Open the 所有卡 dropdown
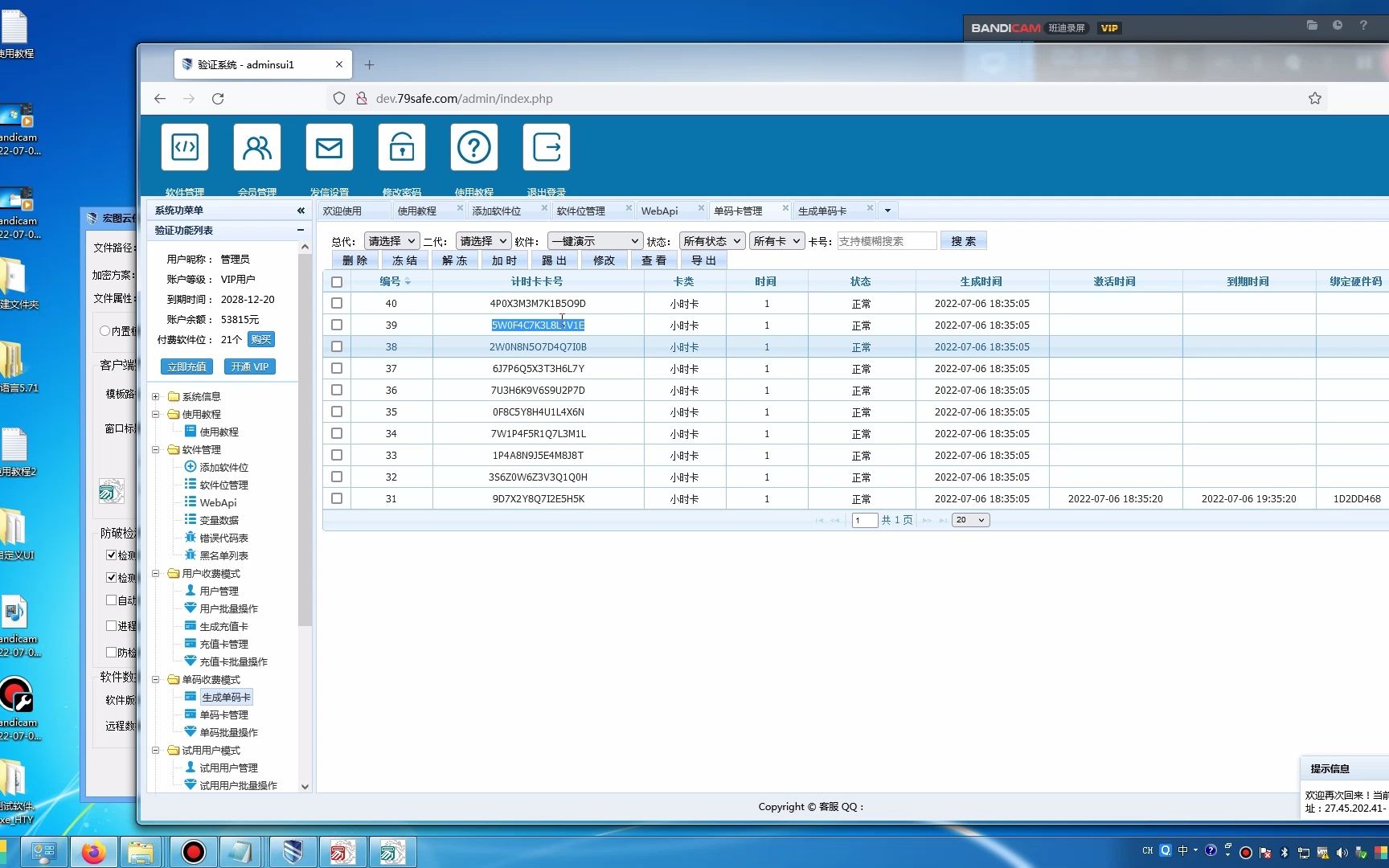Screen dimensions: 1389x868 tap(776, 241)
